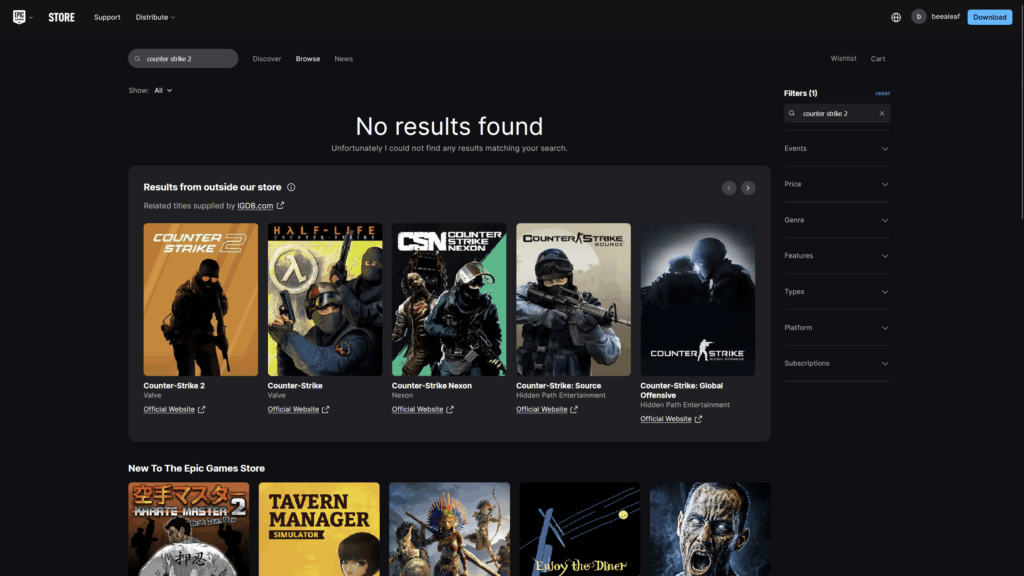Screen dimensions: 1024x576
Task: Open the Wishlist page
Action: point(843,59)
